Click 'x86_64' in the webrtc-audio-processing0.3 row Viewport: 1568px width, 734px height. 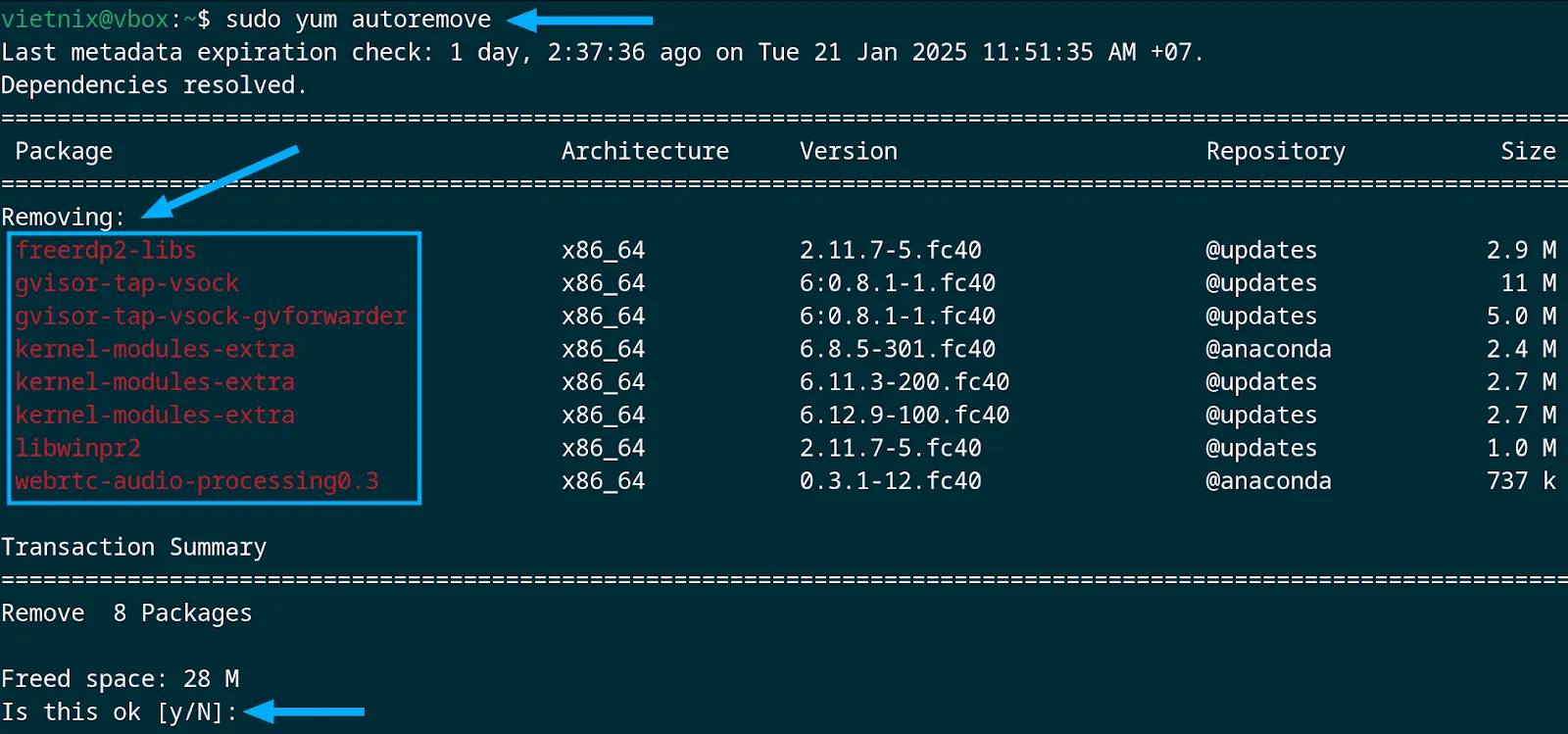point(604,481)
